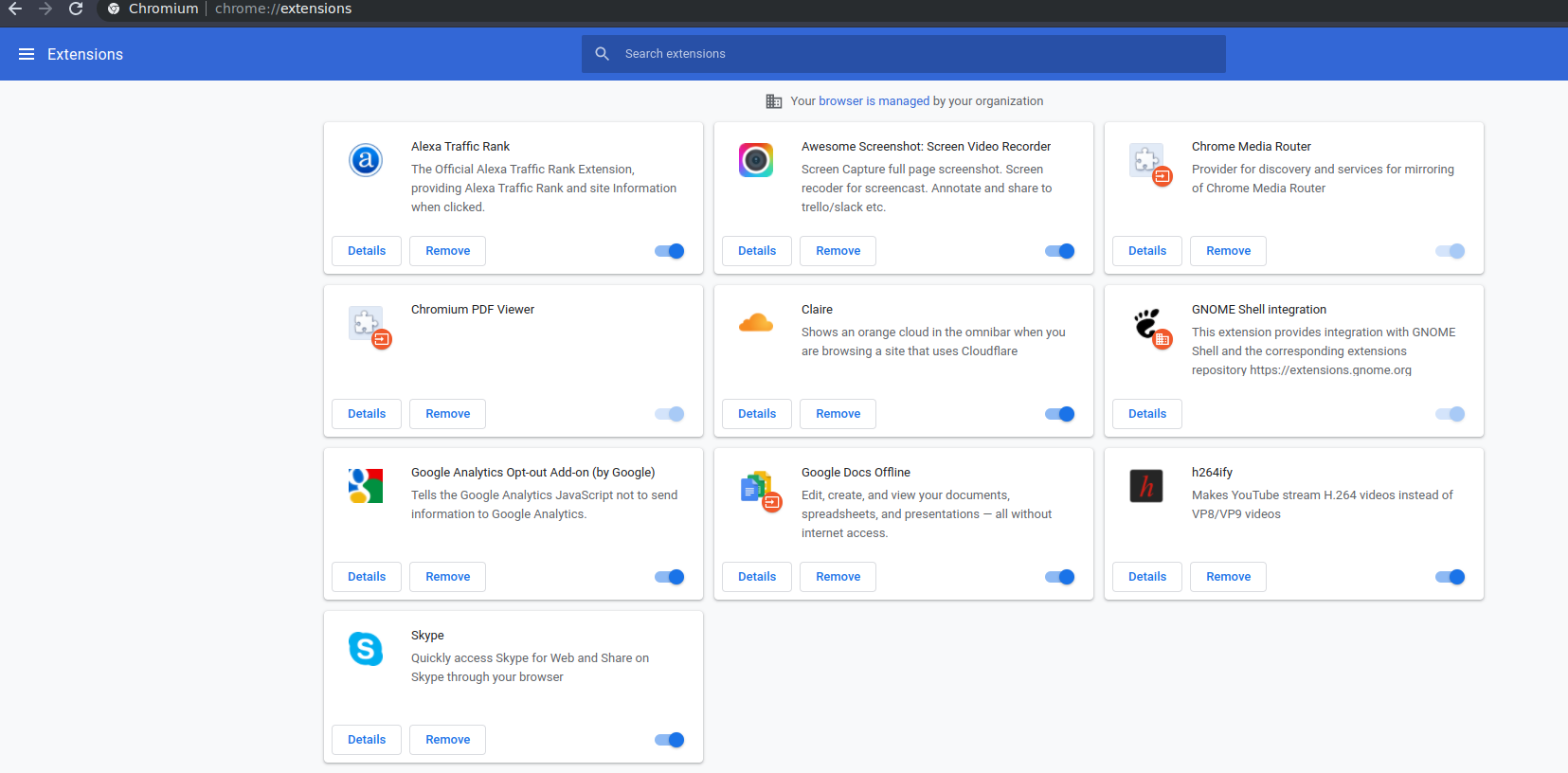Click the h264ify extension icon
This screenshot has height=773, width=1568.
pos(1146,486)
